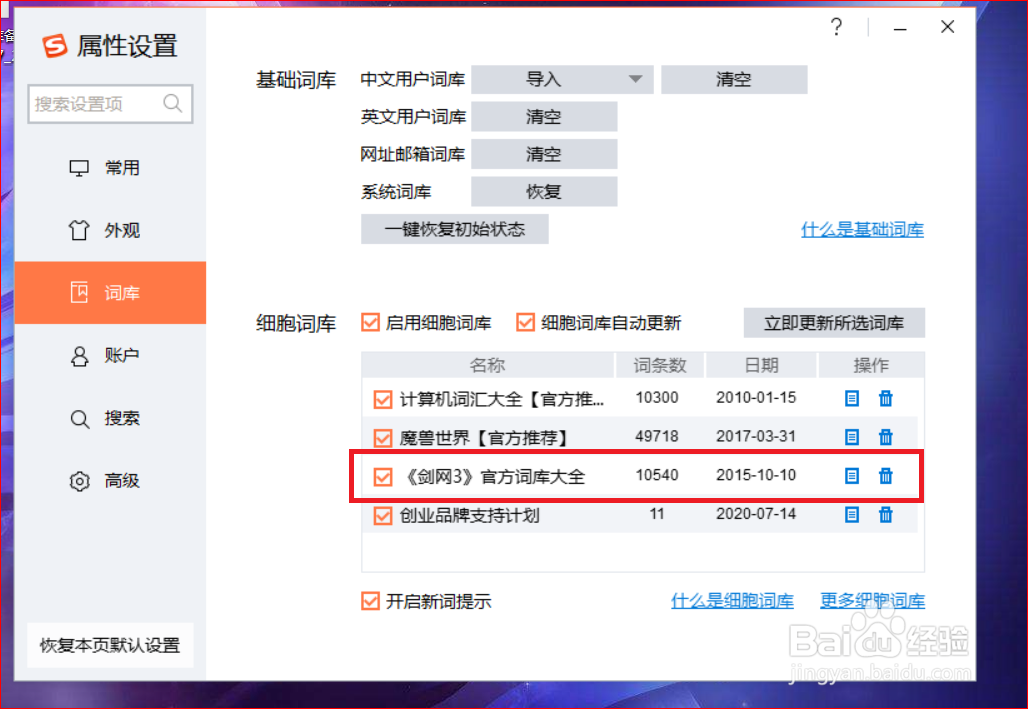Select the 词库 settings section

[x=110, y=293]
